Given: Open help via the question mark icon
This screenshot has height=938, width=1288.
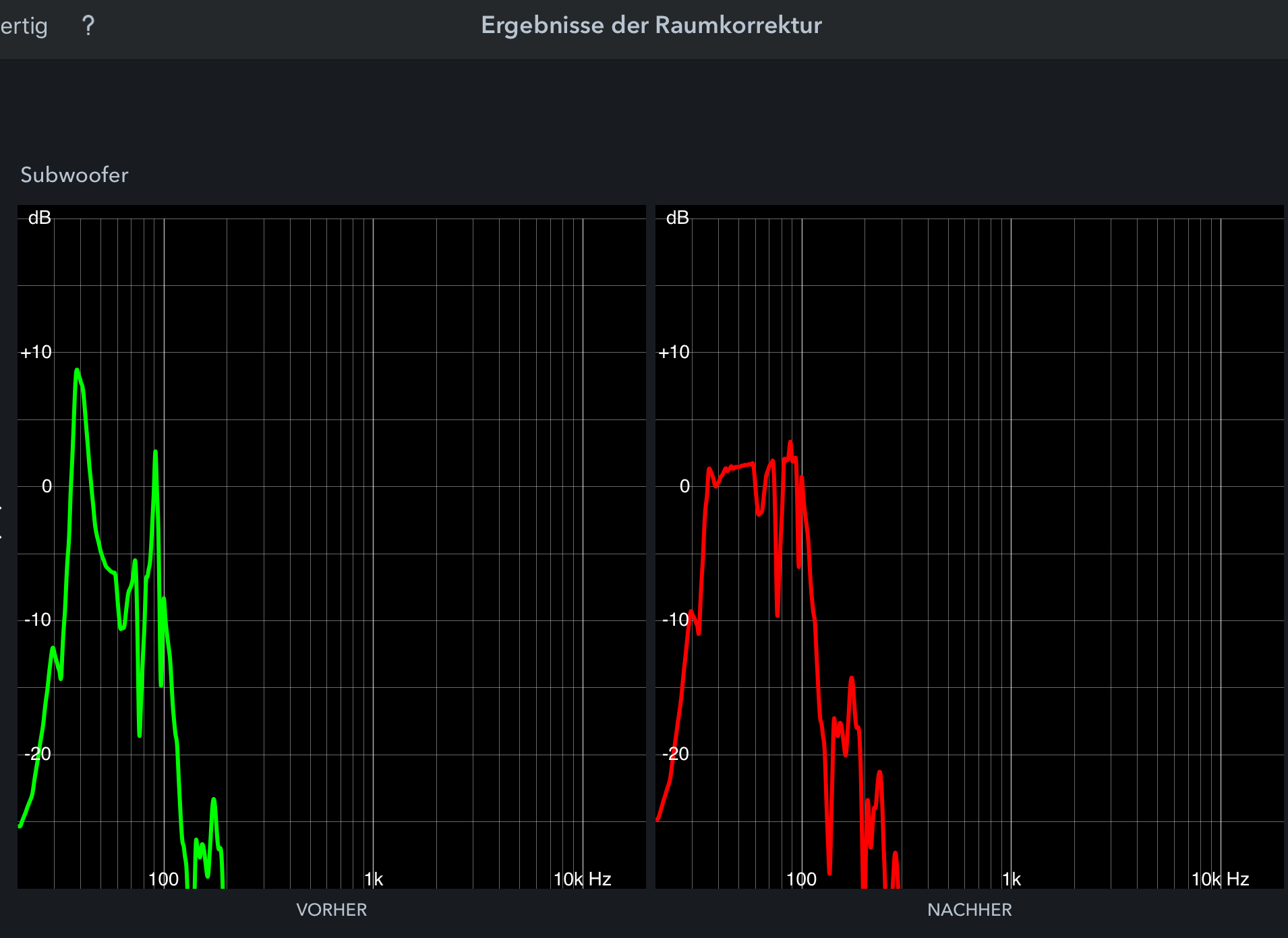Looking at the screenshot, I should (x=88, y=26).
